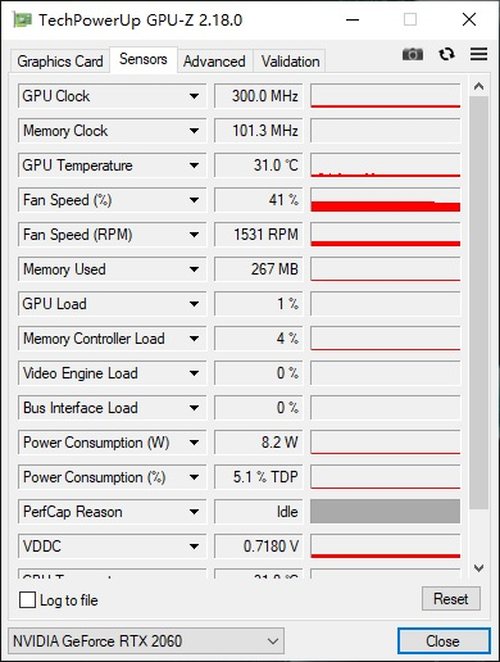Open the hamburger menu icon

point(479,54)
